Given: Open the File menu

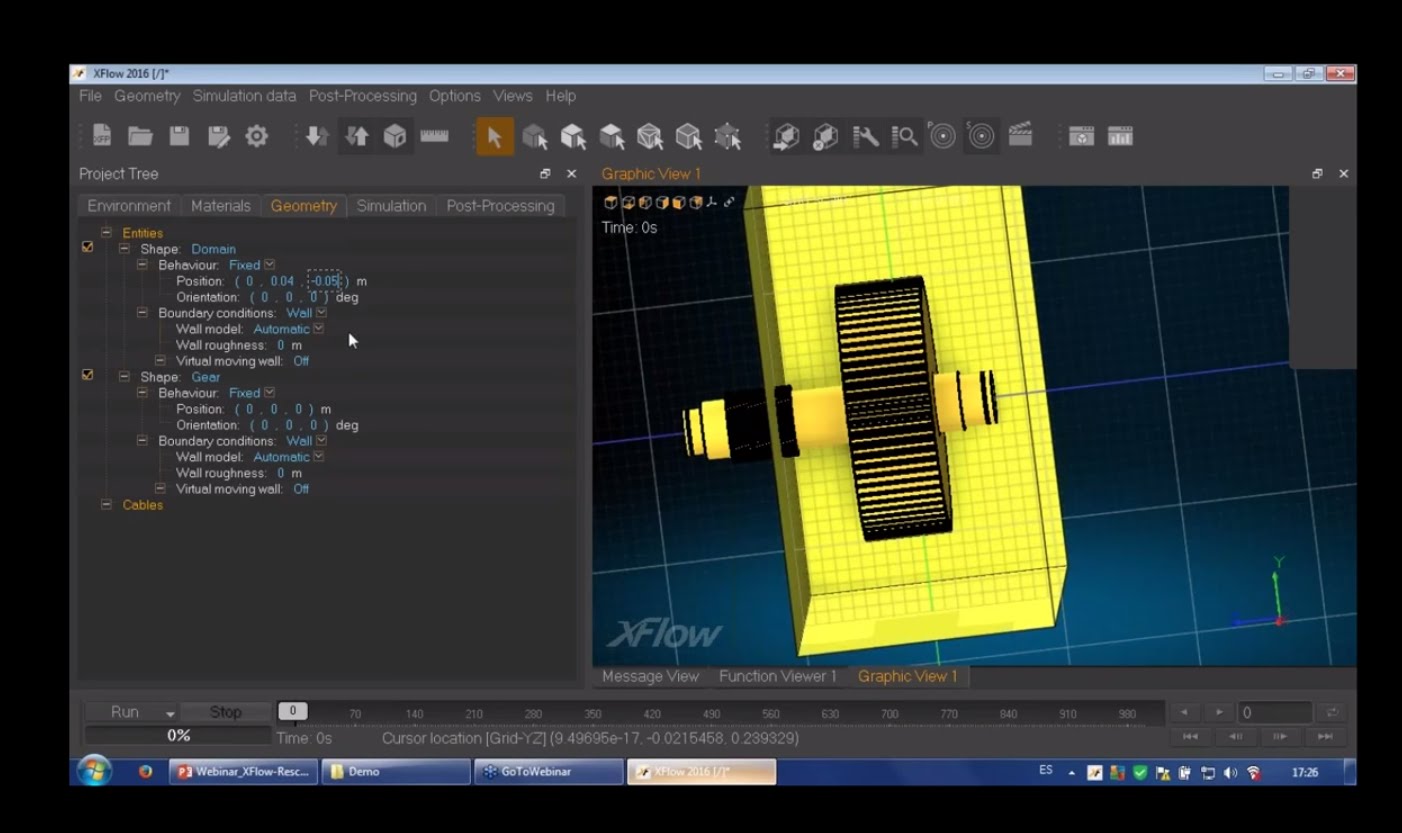Looking at the screenshot, I should coord(90,96).
